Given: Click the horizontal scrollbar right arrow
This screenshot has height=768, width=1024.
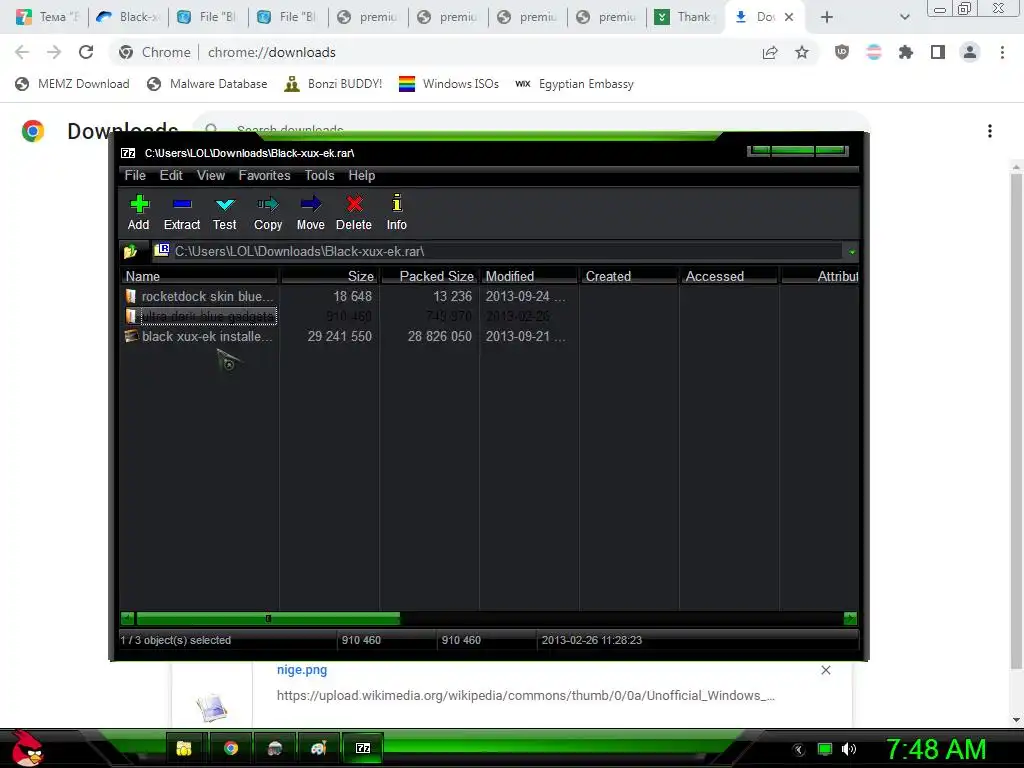Looking at the screenshot, I should click(x=850, y=618).
